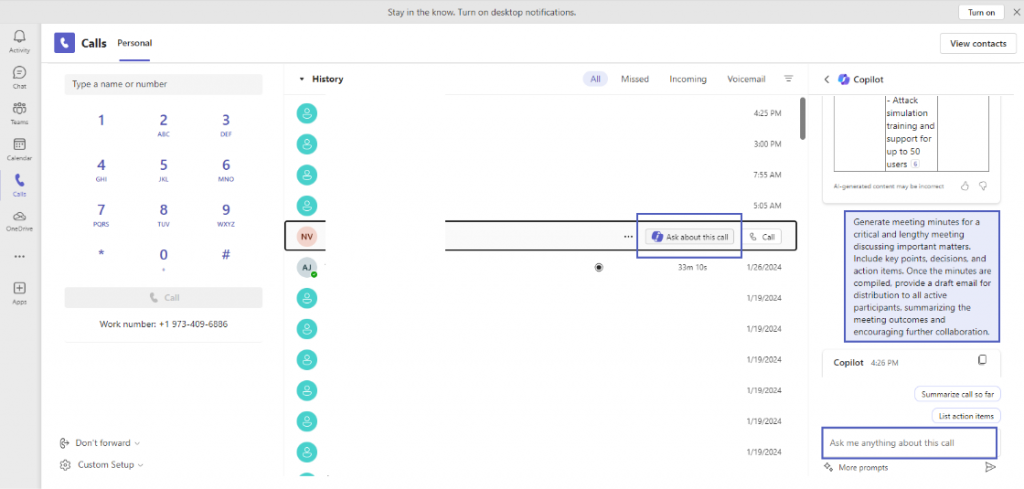Open call history filter icon
Image resolution: width=1024 pixels, height=489 pixels.
click(789, 78)
